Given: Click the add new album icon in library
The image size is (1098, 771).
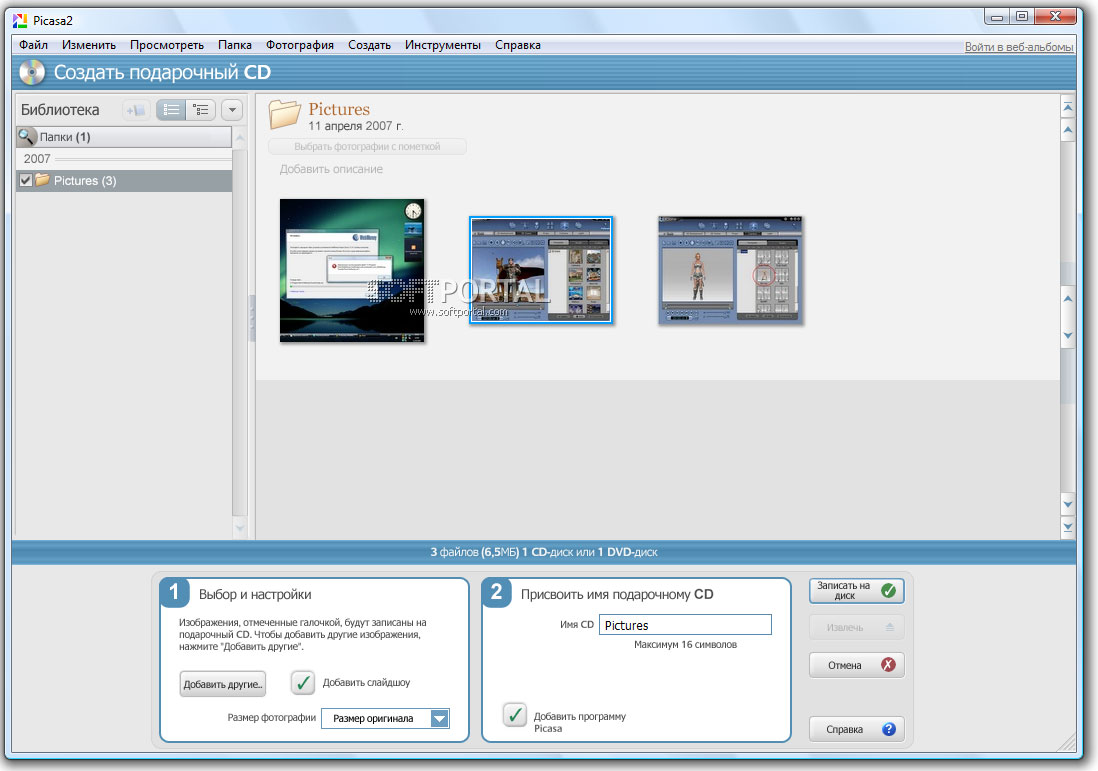Looking at the screenshot, I should point(136,110).
